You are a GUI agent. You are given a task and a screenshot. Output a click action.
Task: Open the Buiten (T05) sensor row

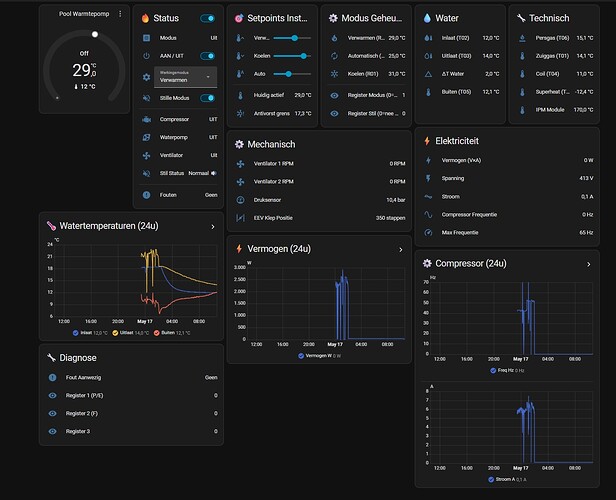pos(461,92)
